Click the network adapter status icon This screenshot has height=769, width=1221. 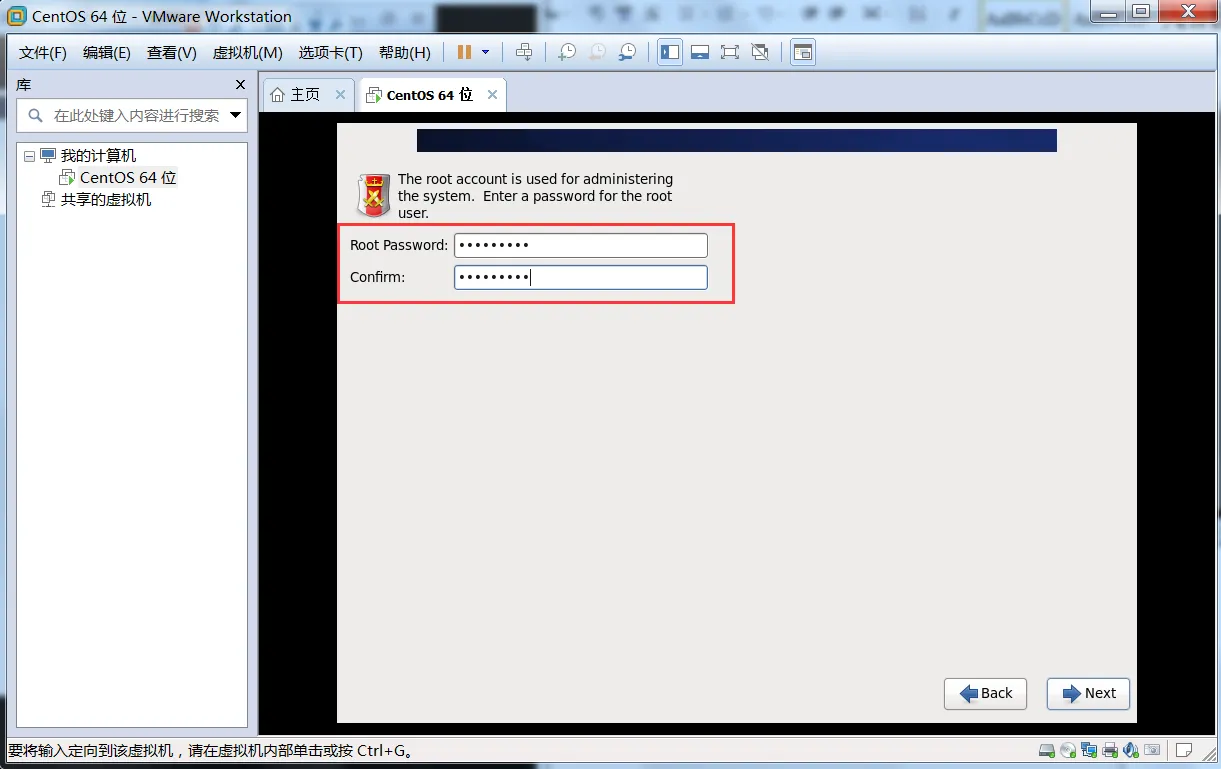[x=1089, y=750]
